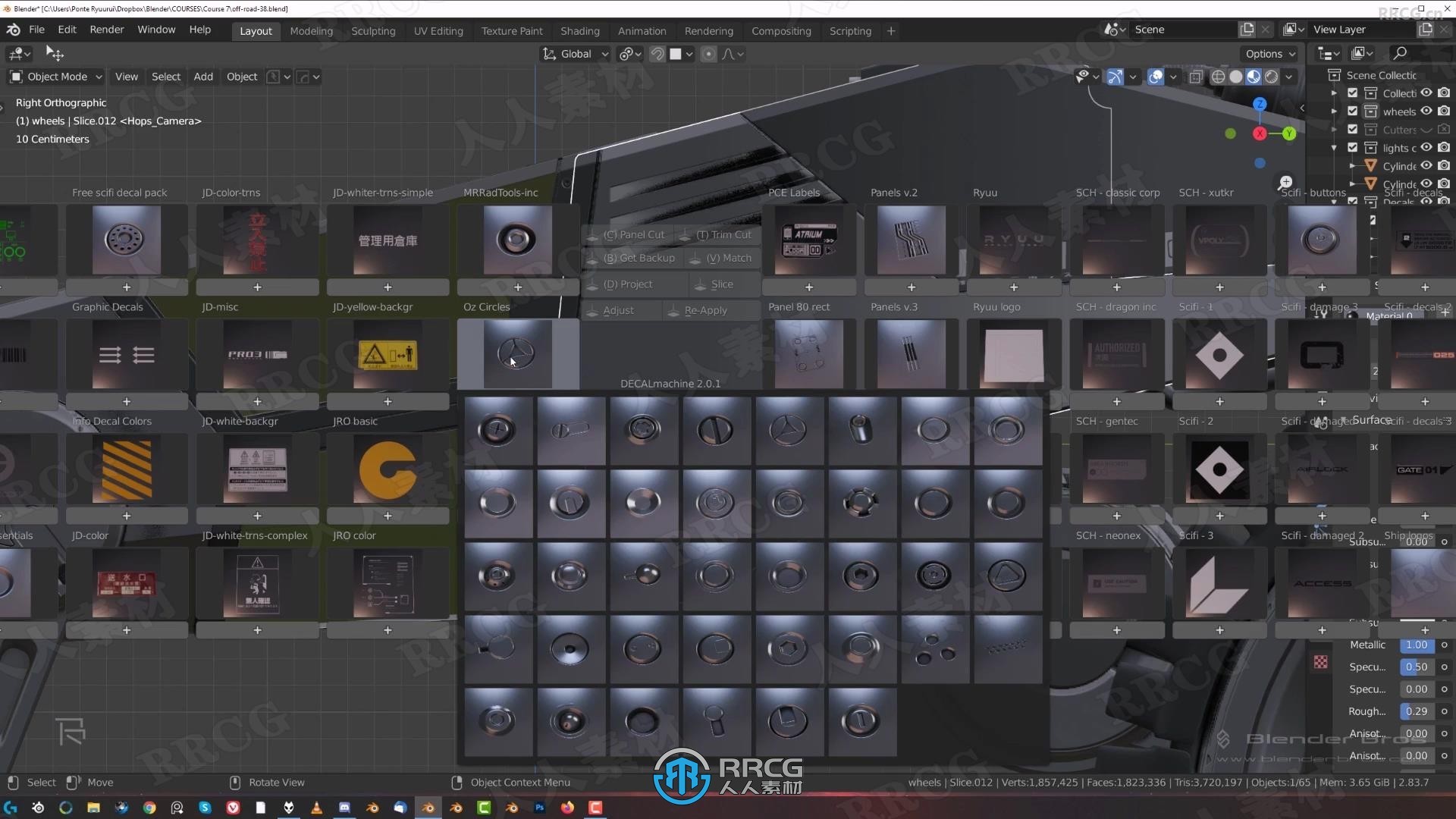Screen dimensions: 1456x819
Task: Select the Mercedes-style decal in top row
Action: [x=789, y=430]
